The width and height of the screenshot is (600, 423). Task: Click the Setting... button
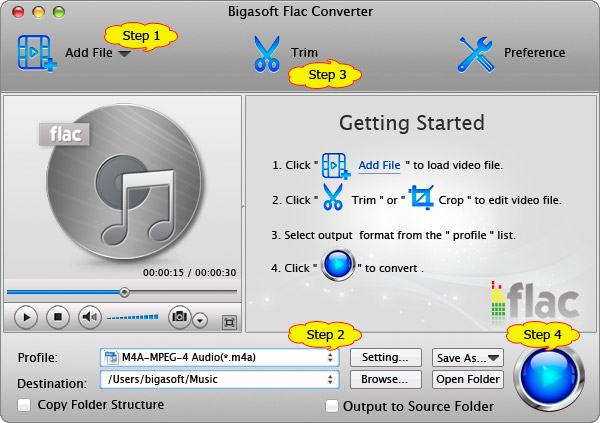tap(386, 358)
